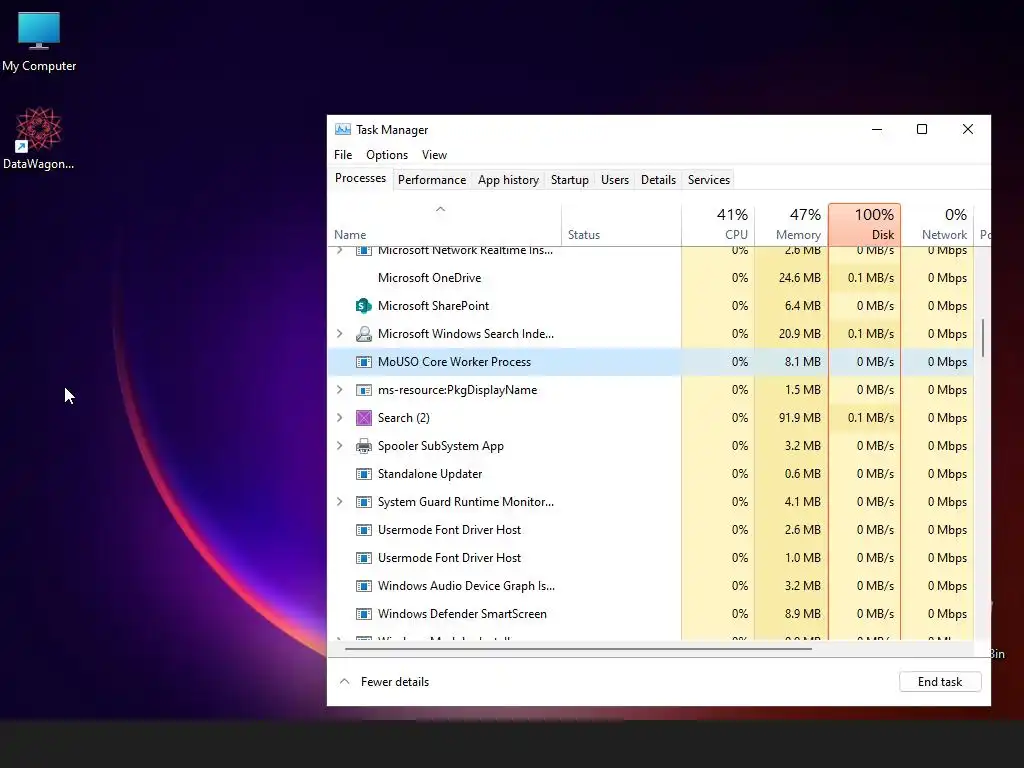1024x768 pixels.
Task: Switch to the App history tab
Action: click(508, 180)
